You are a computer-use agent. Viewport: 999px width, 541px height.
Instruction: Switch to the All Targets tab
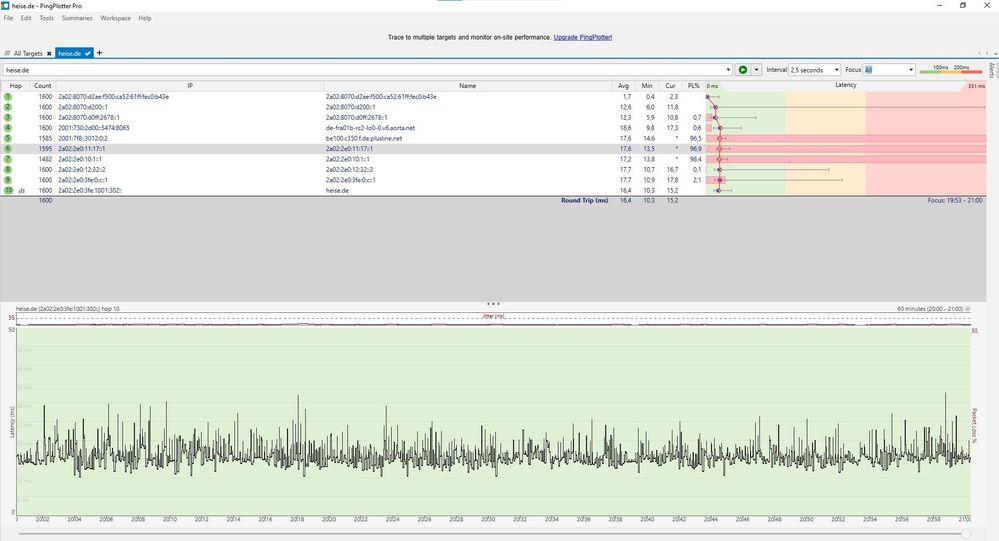coord(27,54)
